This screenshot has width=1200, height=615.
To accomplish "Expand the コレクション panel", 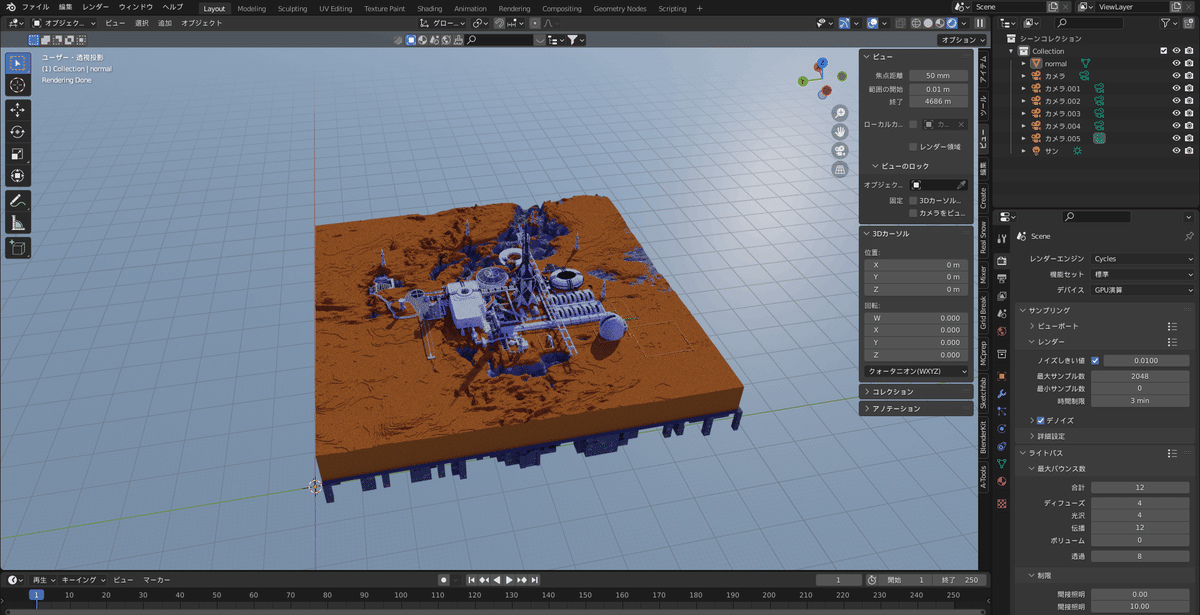I will [x=916, y=392].
